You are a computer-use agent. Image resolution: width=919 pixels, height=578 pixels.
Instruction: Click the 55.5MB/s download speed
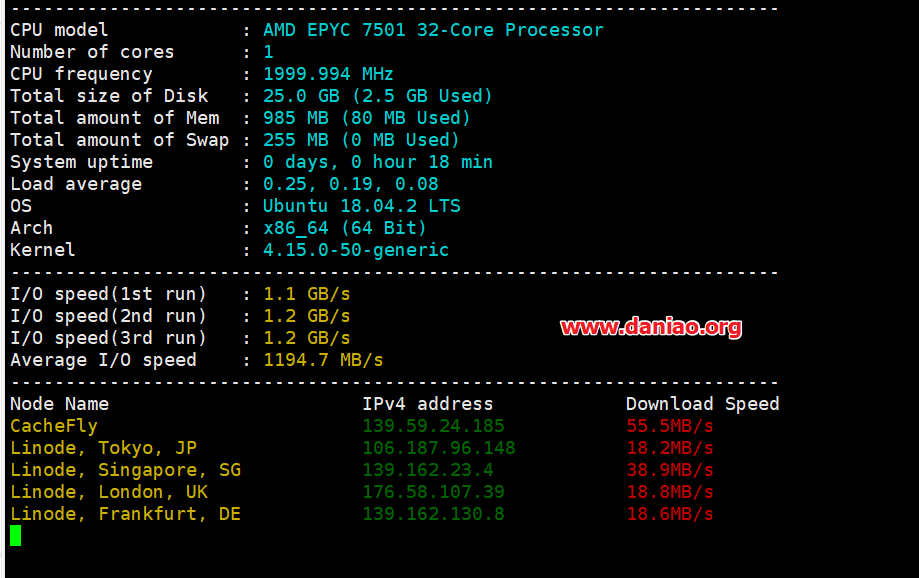(x=670, y=426)
